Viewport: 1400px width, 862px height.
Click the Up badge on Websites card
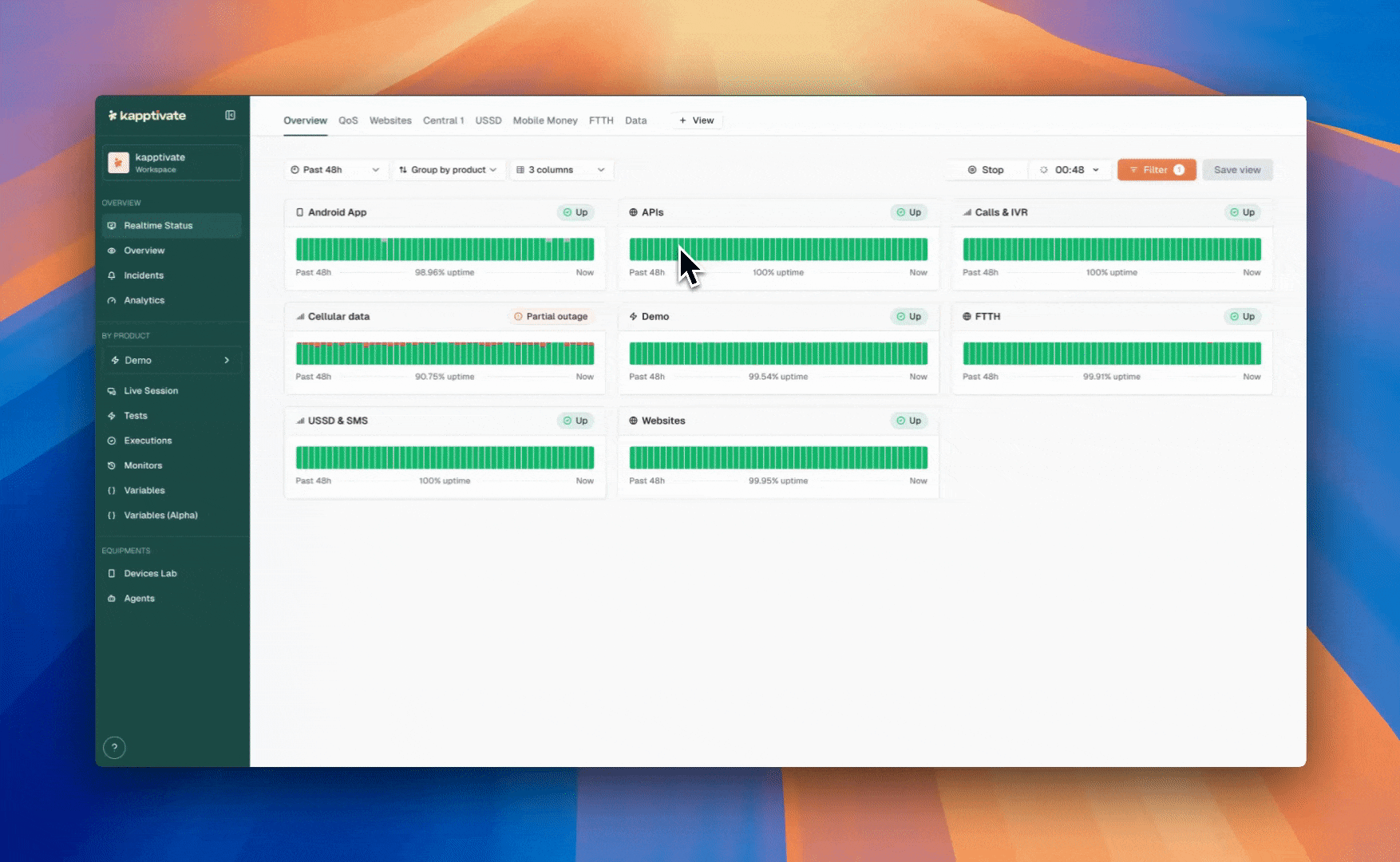909,421
